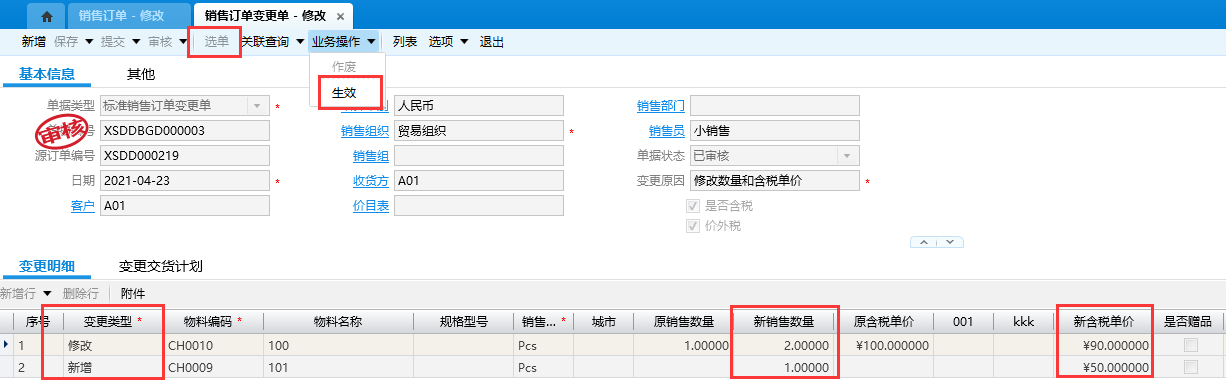Image resolution: width=1226 pixels, height=382 pixels.
Task: Click the 源订单编号 field XSDD000219
Action: coord(184,156)
